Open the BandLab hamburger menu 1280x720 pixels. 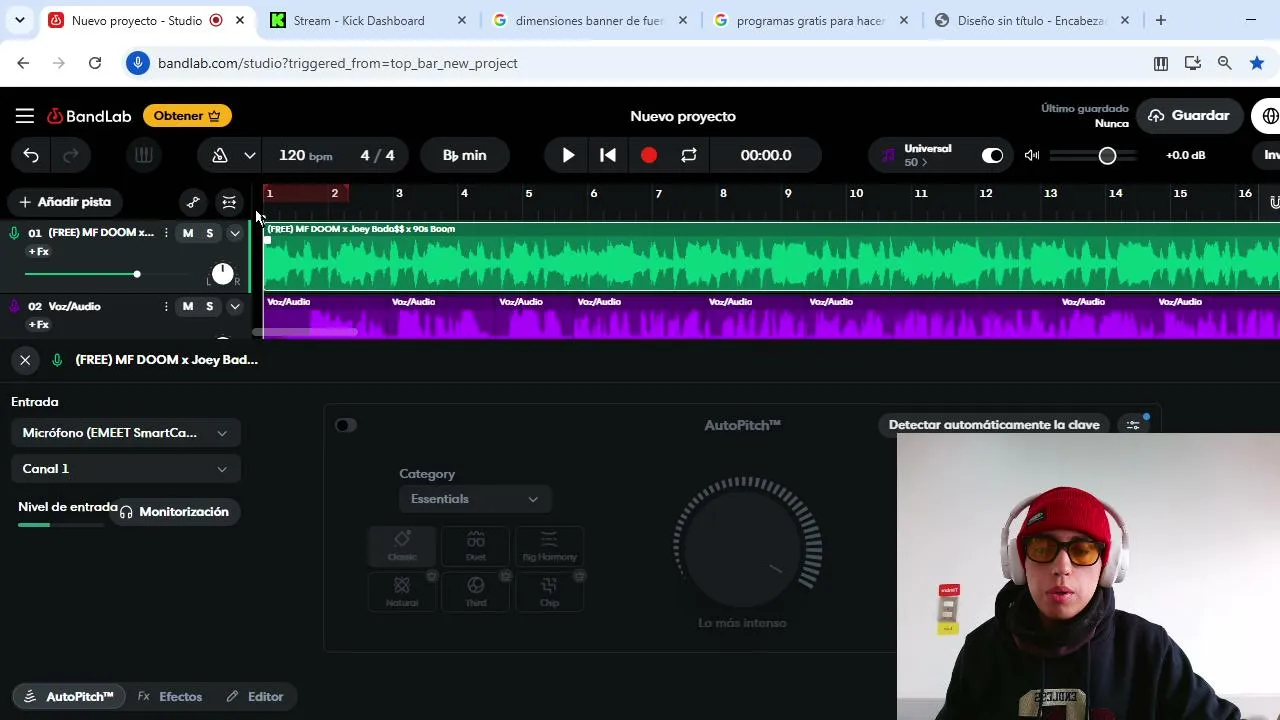pos(25,116)
